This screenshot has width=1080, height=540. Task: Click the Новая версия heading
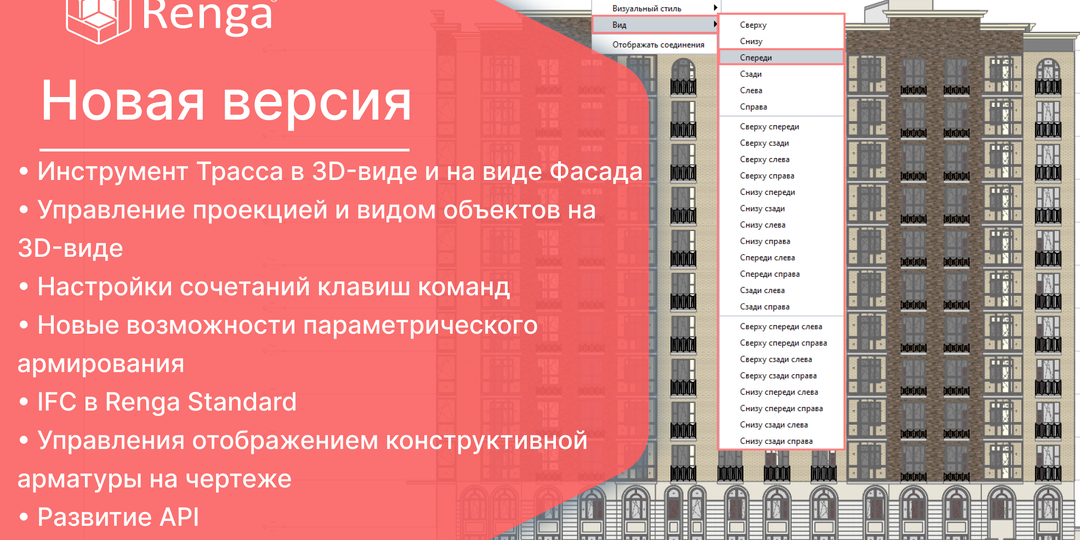pos(226,102)
